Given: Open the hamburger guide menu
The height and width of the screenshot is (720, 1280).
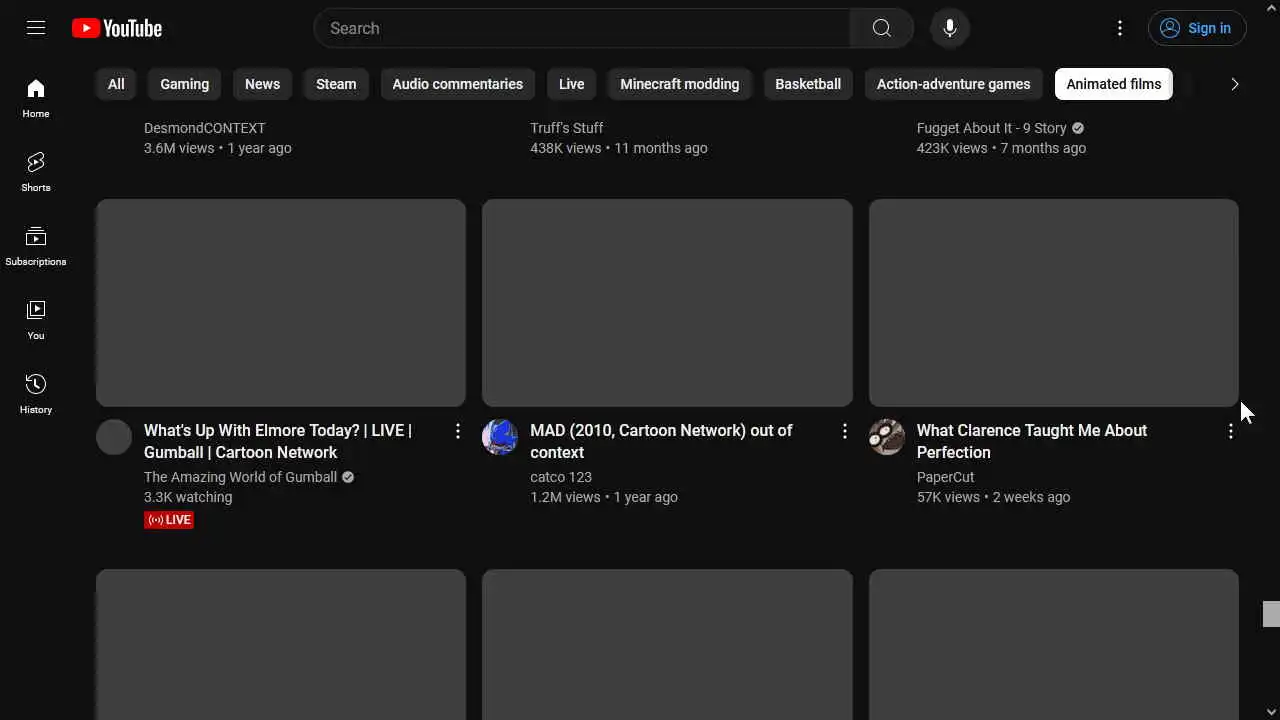Looking at the screenshot, I should click(x=36, y=28).
